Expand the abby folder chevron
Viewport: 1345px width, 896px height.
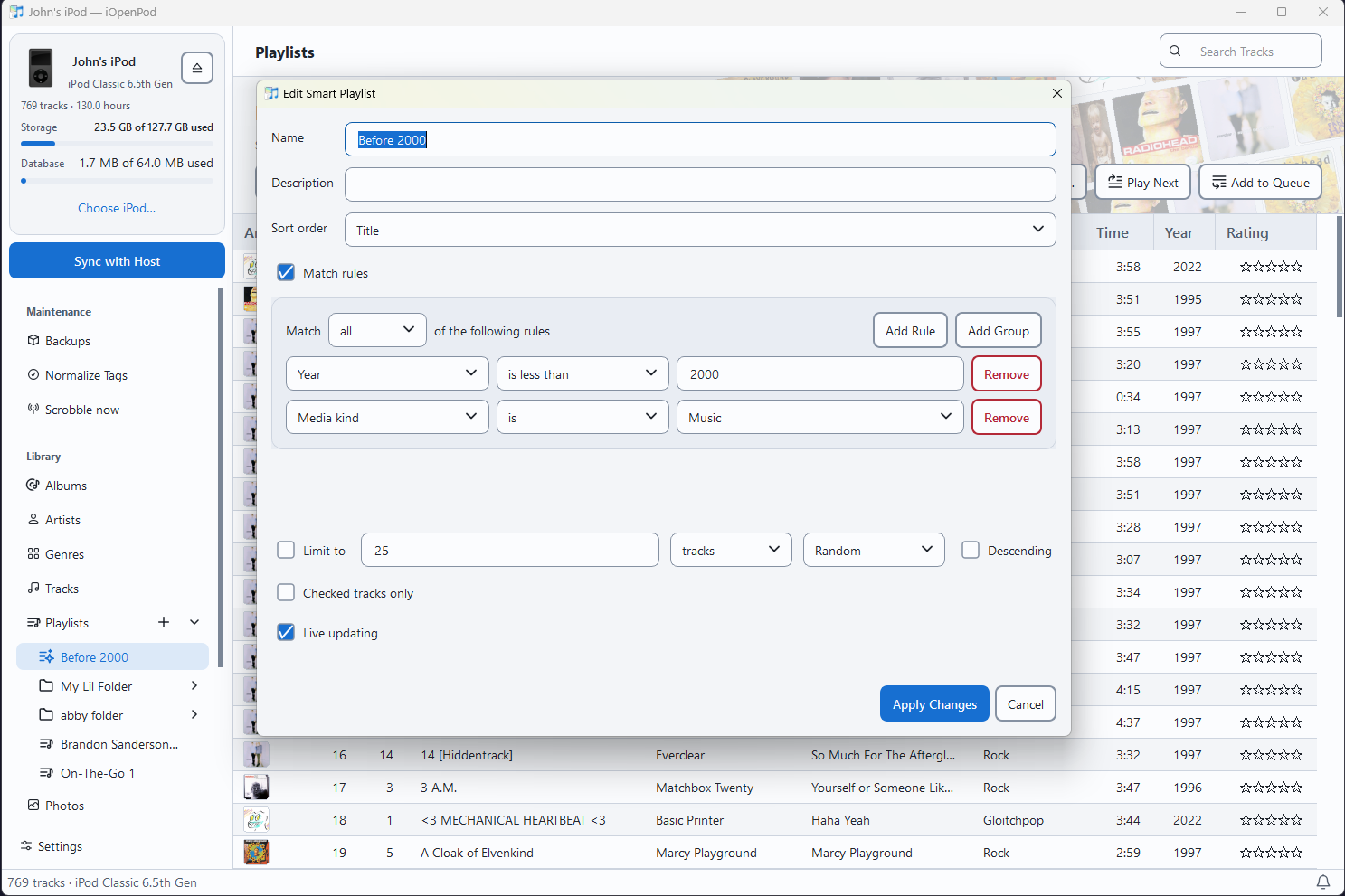[194, 715]
